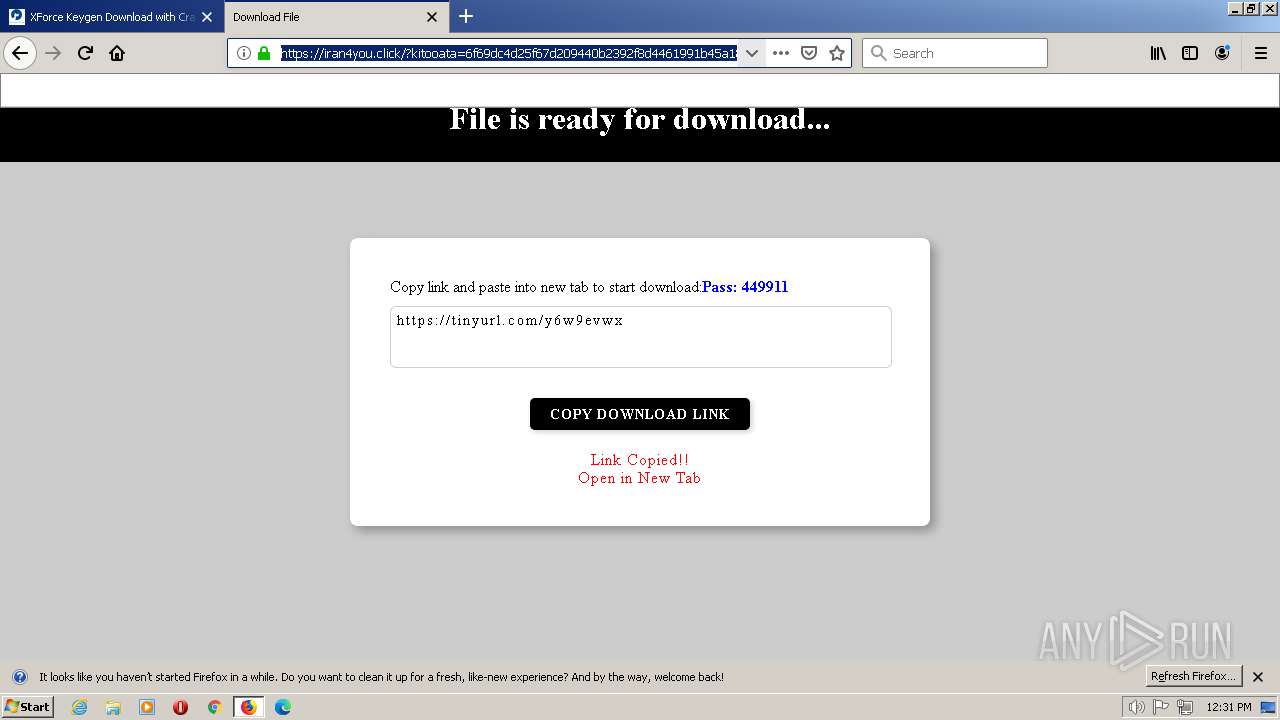Image resolution: width=1280 pixels, height=720 pixels.
Task: Switch to Firefox taskbar button
Action: pyautogui.click(x=248, y=707)
